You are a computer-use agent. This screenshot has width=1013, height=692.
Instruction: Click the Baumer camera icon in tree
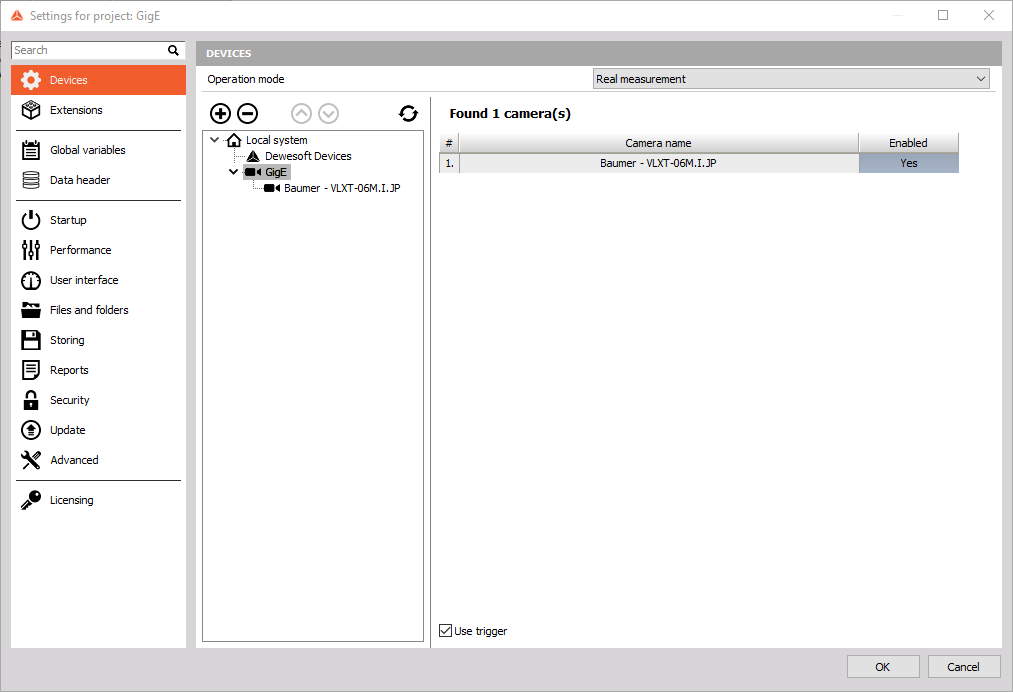pos(272,188)
